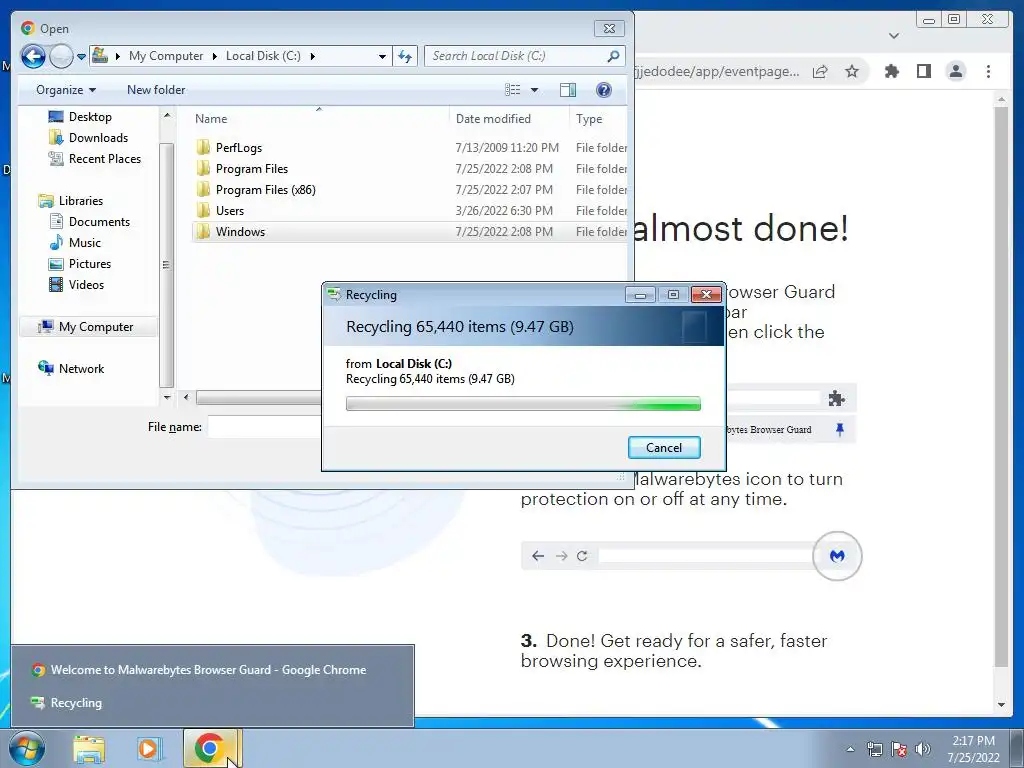Go back in the Open dialog

coord(33,56)
